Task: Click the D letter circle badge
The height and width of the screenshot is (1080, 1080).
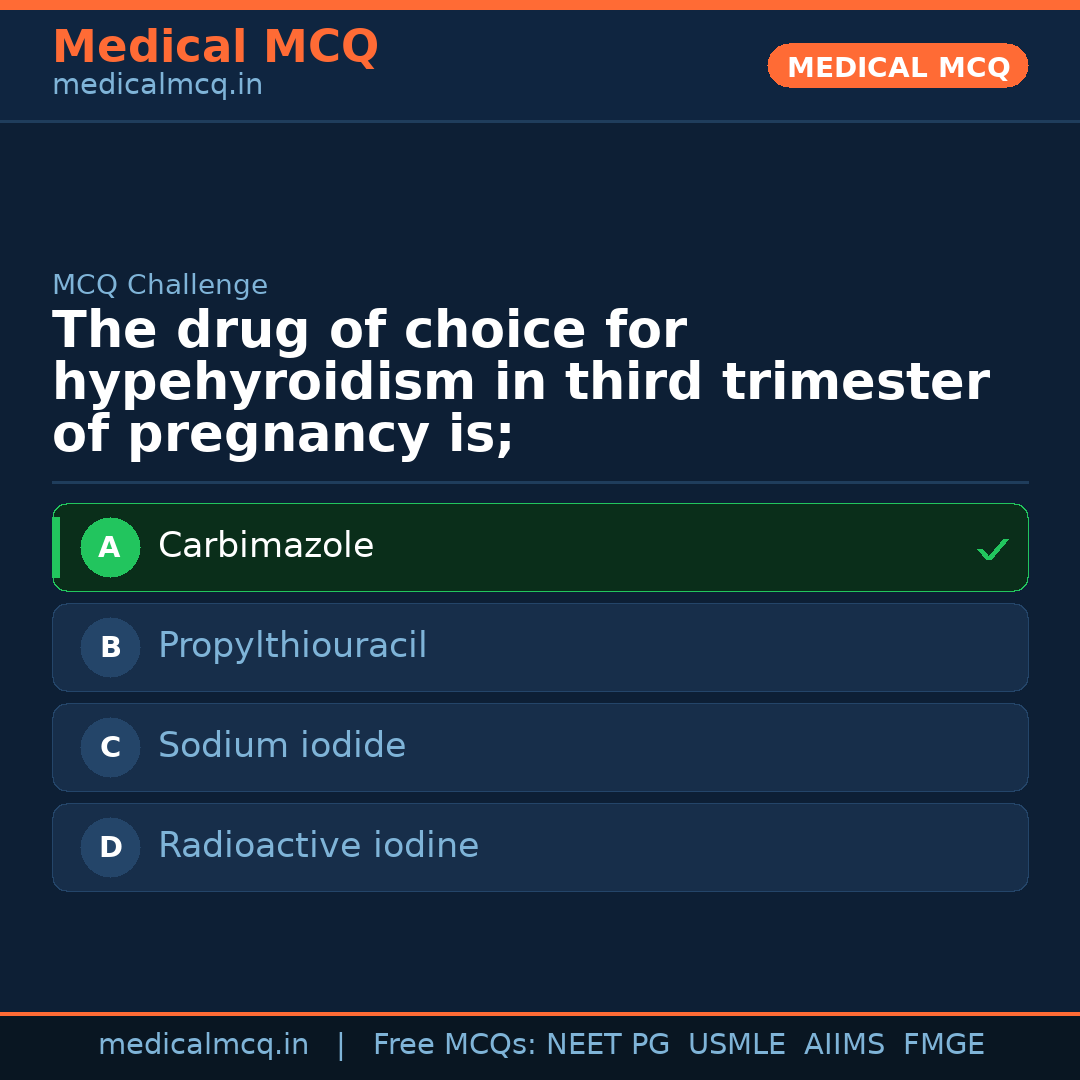Action: coord(110,847)
